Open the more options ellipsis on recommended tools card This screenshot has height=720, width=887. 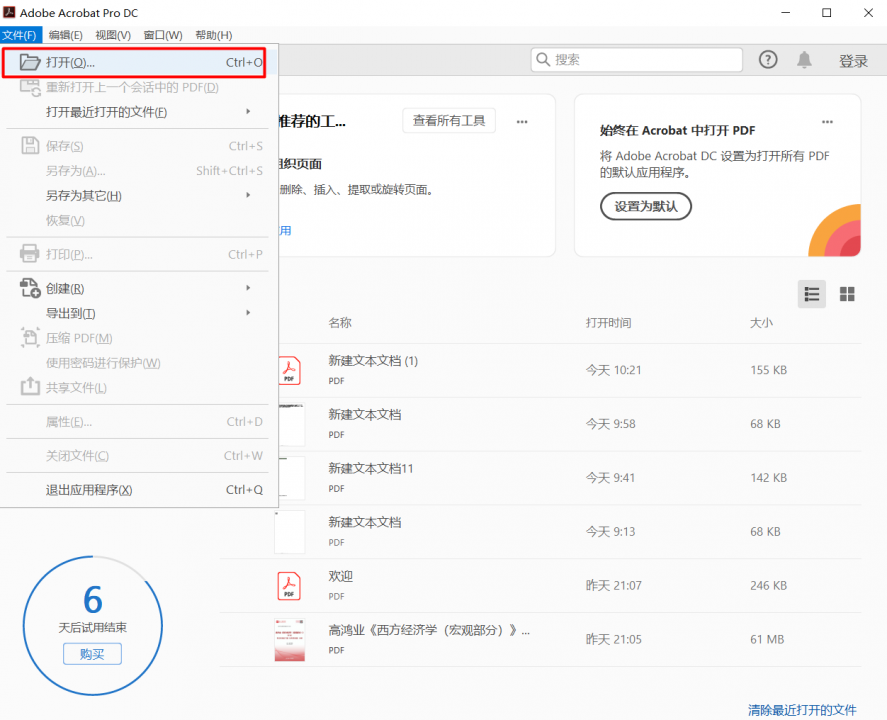coord(522,122)
